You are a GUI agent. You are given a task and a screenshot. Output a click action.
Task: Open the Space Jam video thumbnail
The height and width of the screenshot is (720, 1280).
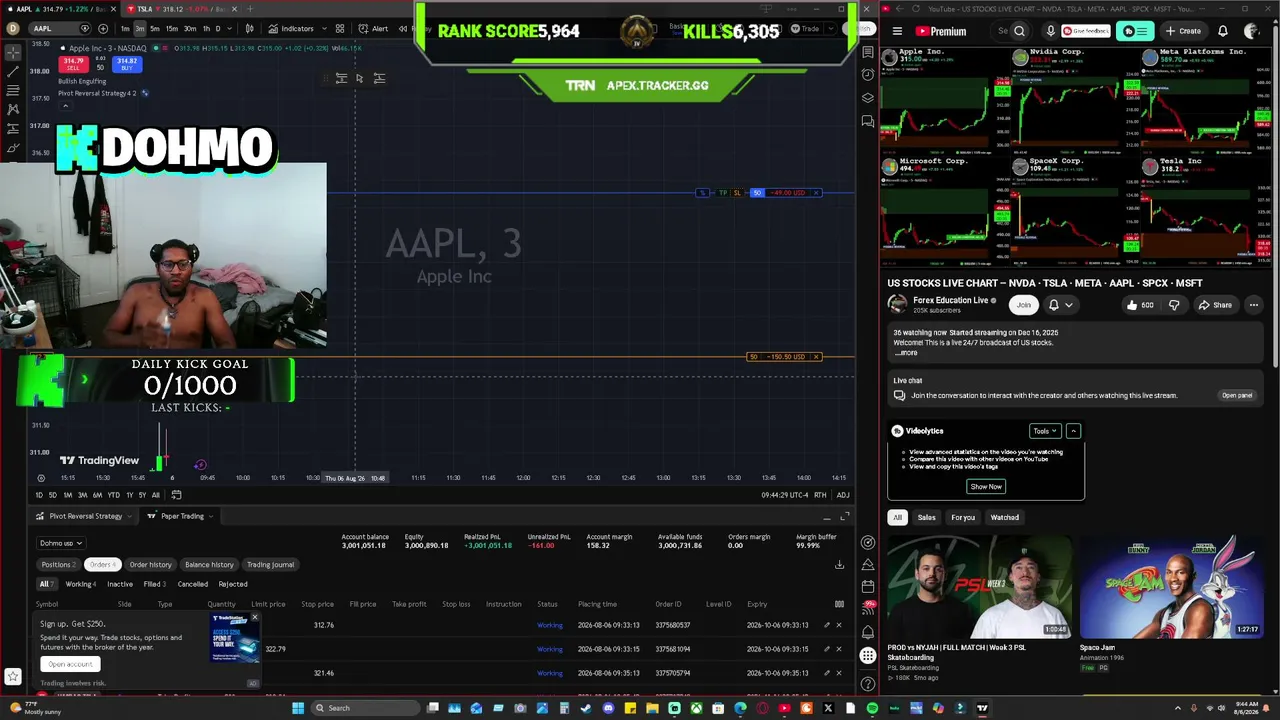click(1171, 587)
